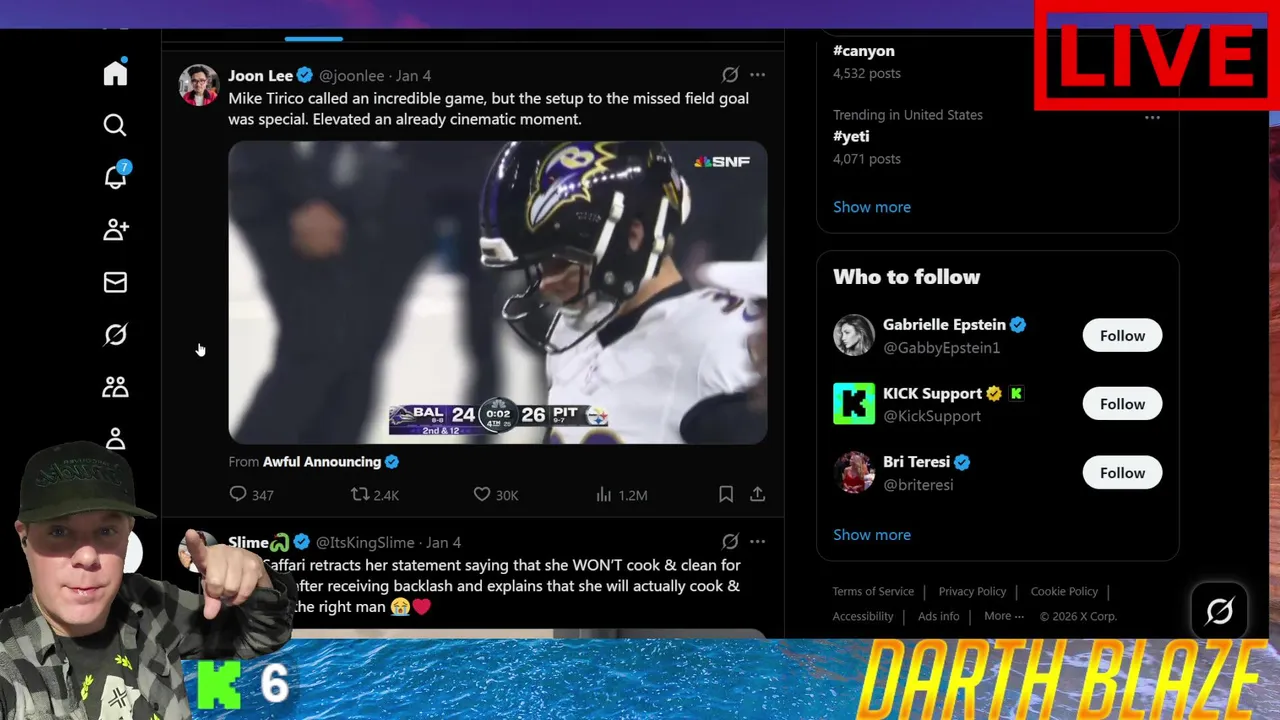The image size is (1280, 720).
Task: Click Grok icon on Joon Lee's post
Action: (730, 75)
